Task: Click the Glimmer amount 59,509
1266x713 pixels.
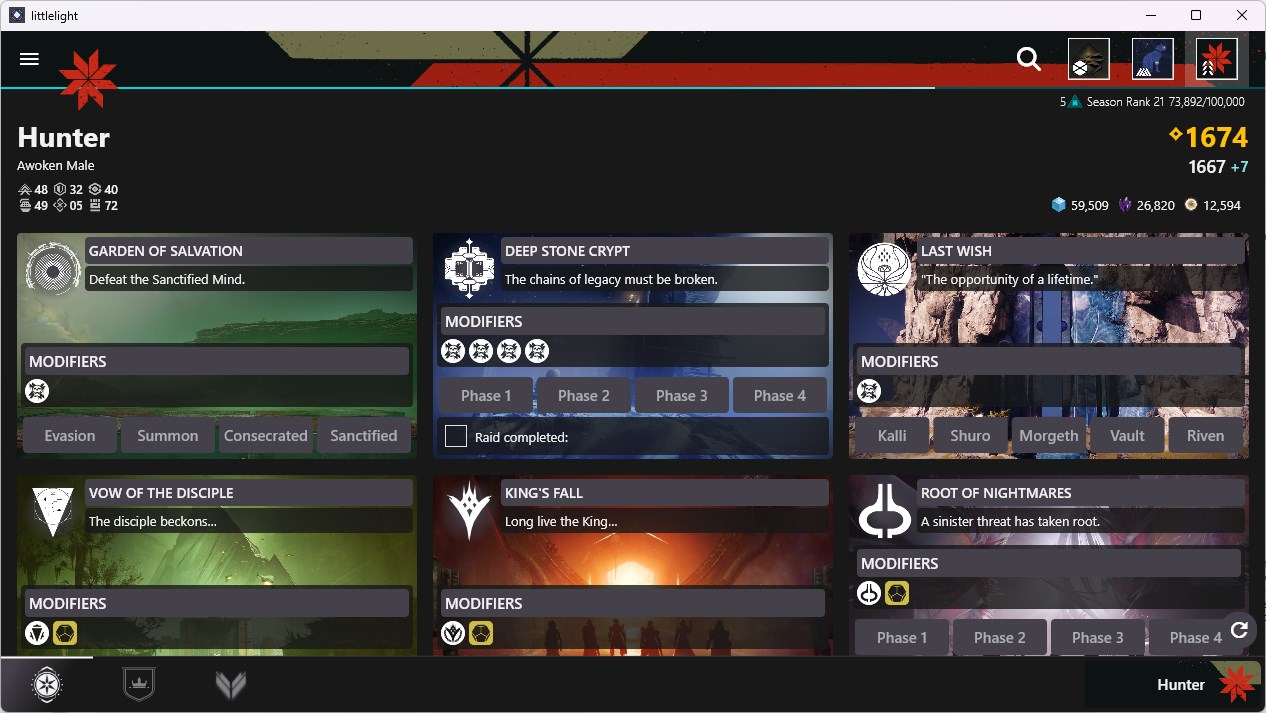Action: 1090,205
